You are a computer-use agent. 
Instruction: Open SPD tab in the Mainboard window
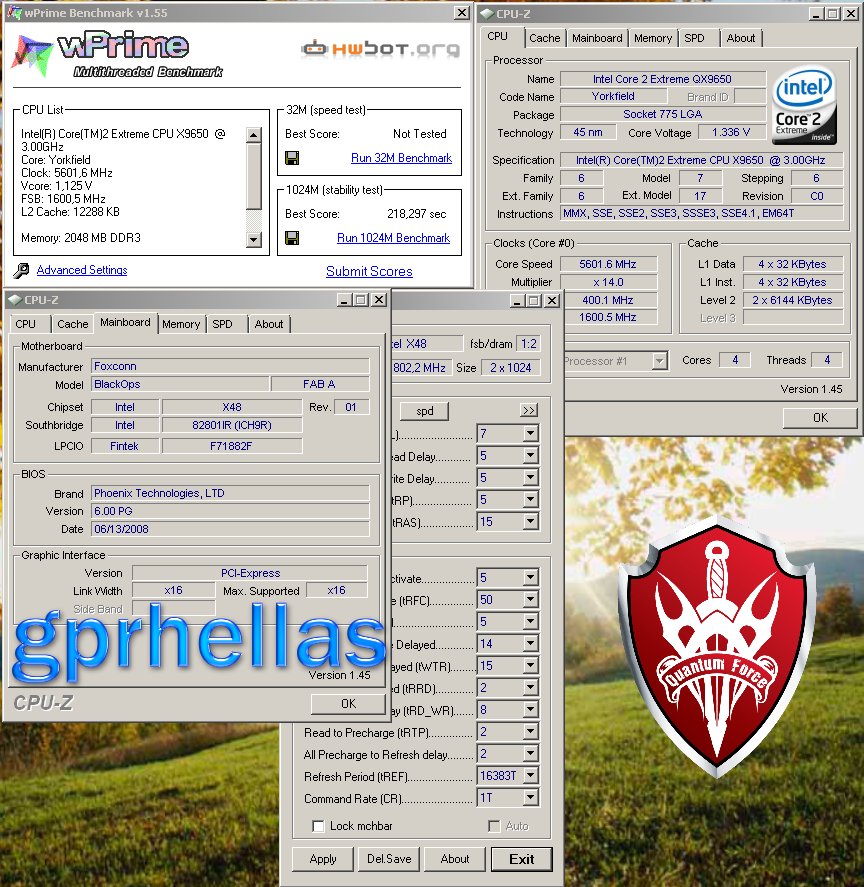tap(222, 324)
